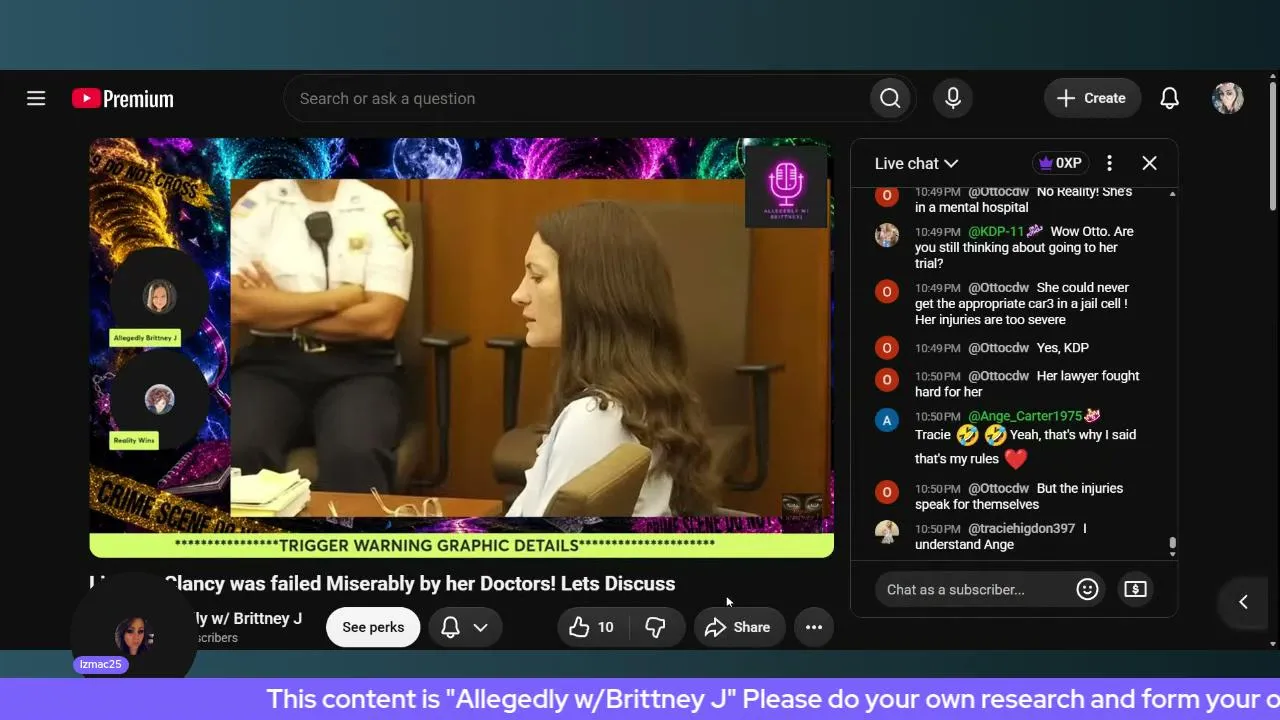Click the 0XP crown badge

pos(1060,163)
